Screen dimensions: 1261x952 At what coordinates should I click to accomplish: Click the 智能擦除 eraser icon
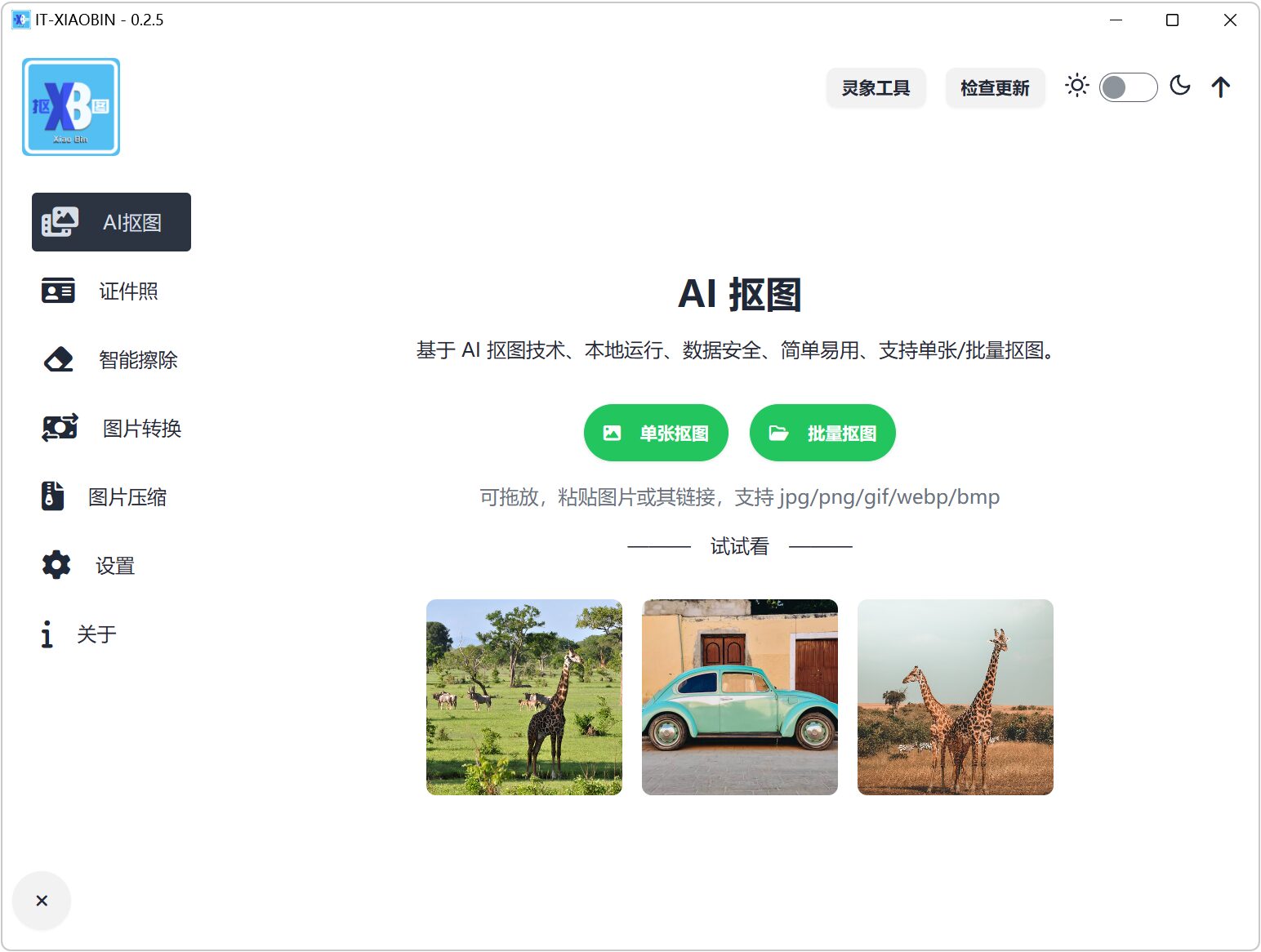(x=58, y=359)
